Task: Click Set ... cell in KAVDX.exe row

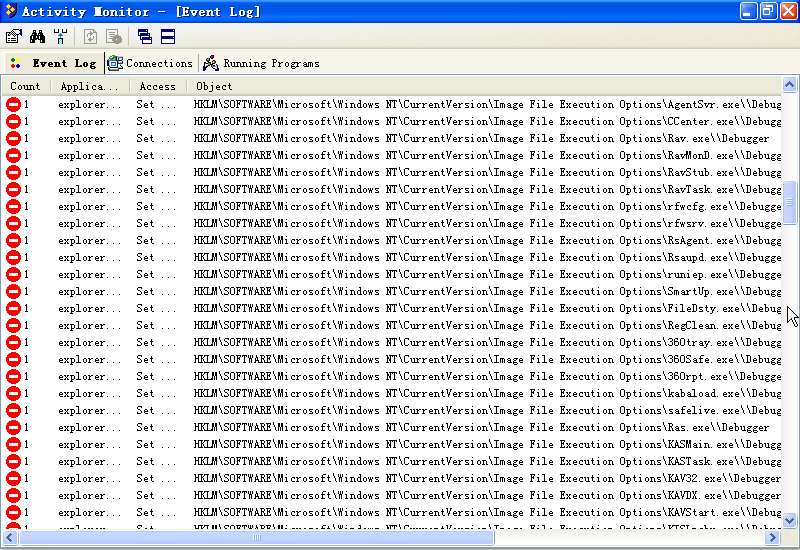Action: [156, 495]
